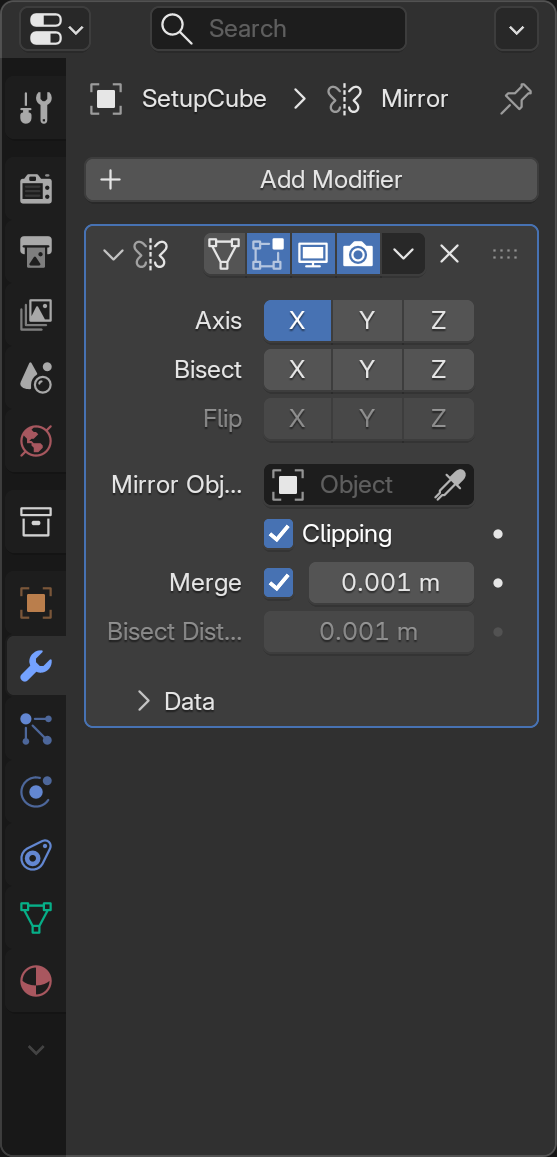Open the Scene properties tab
557x1157 pixels.
35,378
